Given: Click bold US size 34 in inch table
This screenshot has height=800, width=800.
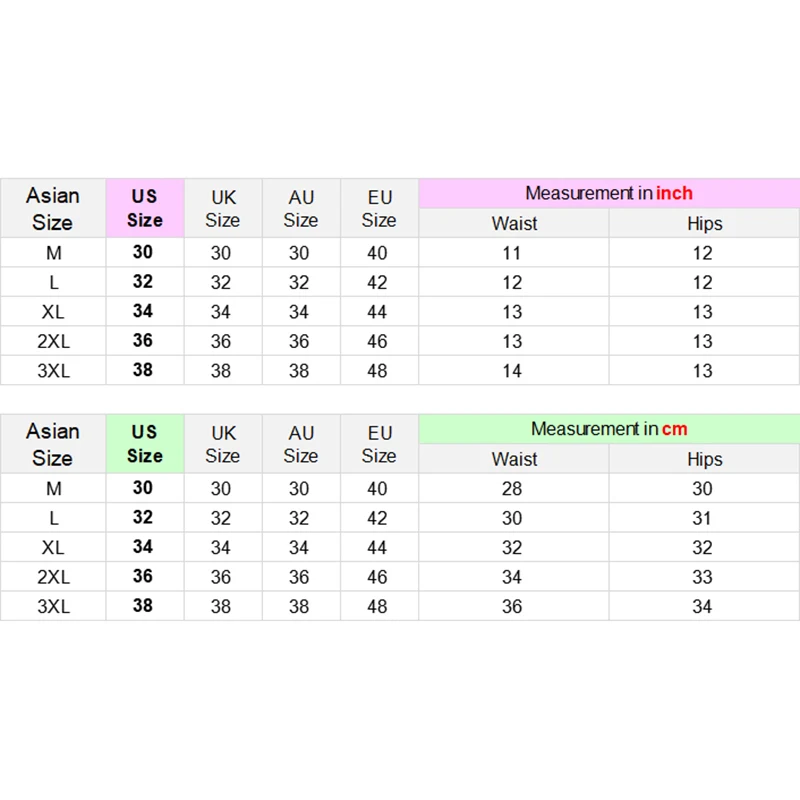Looking at the screenshot, I should point(143,312).
